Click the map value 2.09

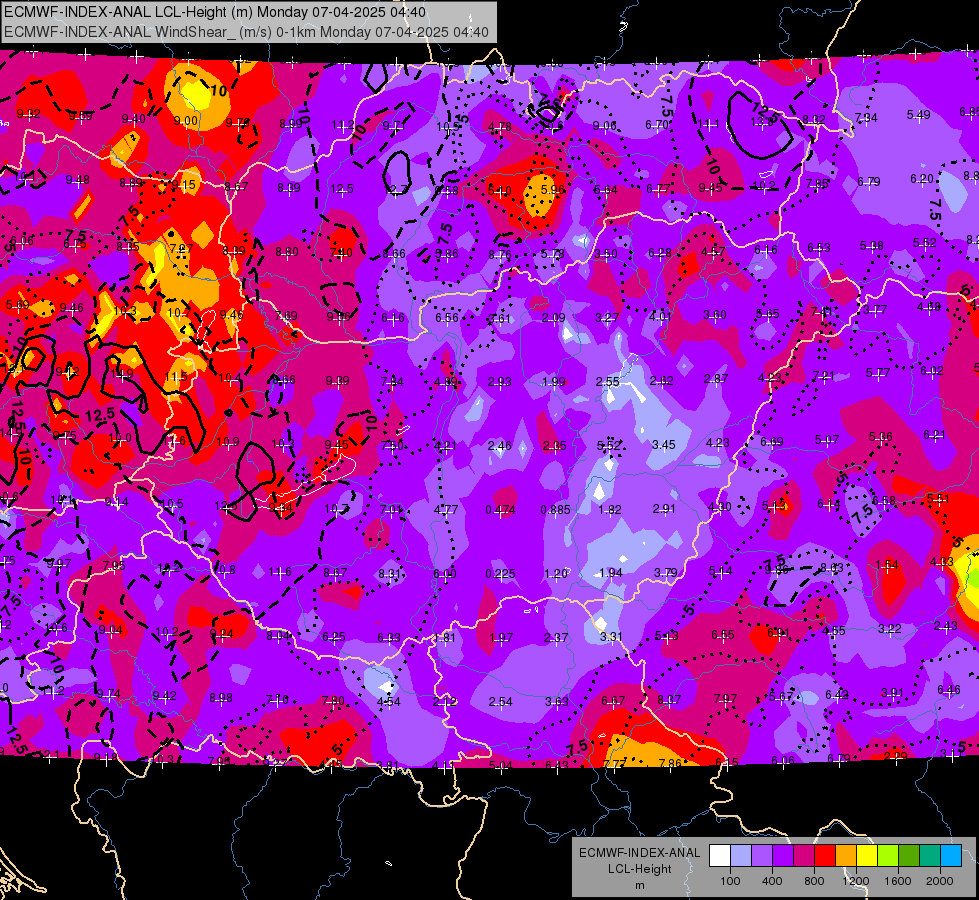pos(553,318)
